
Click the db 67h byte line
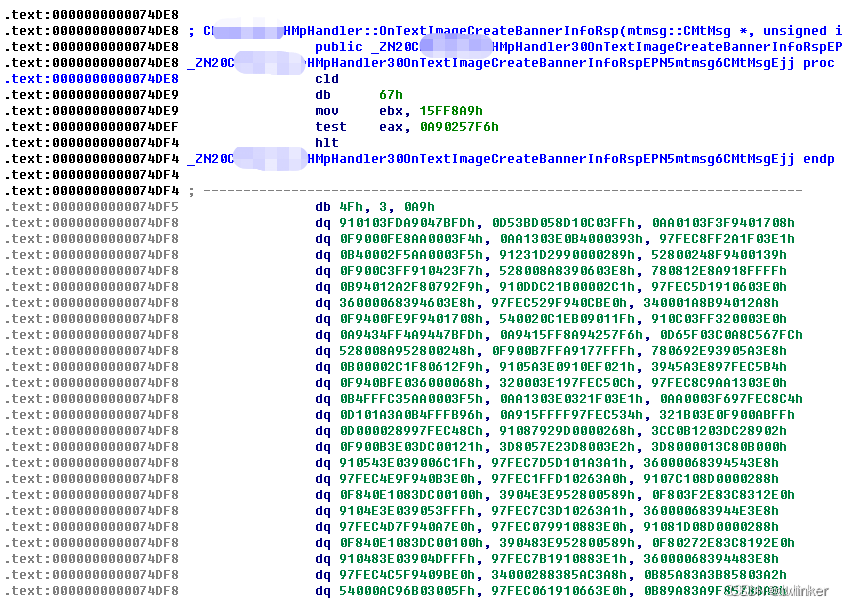[358, 95]
